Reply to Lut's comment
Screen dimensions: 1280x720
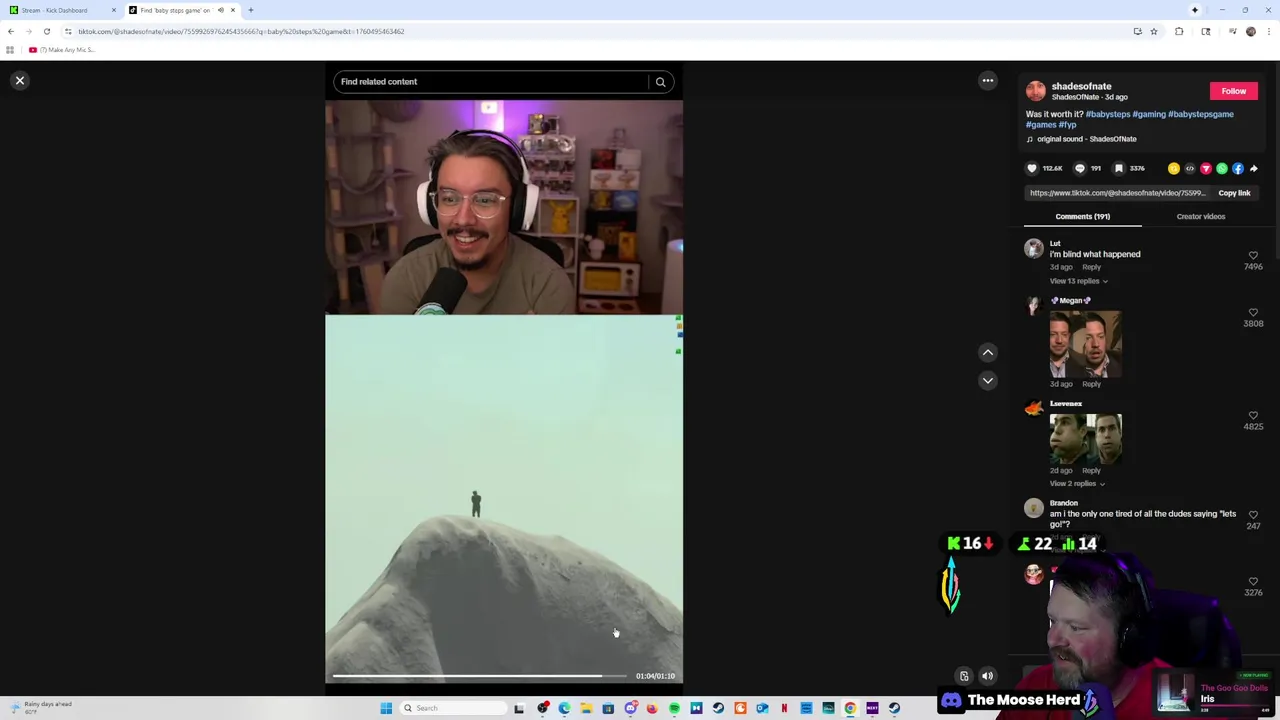point(1091,267)
